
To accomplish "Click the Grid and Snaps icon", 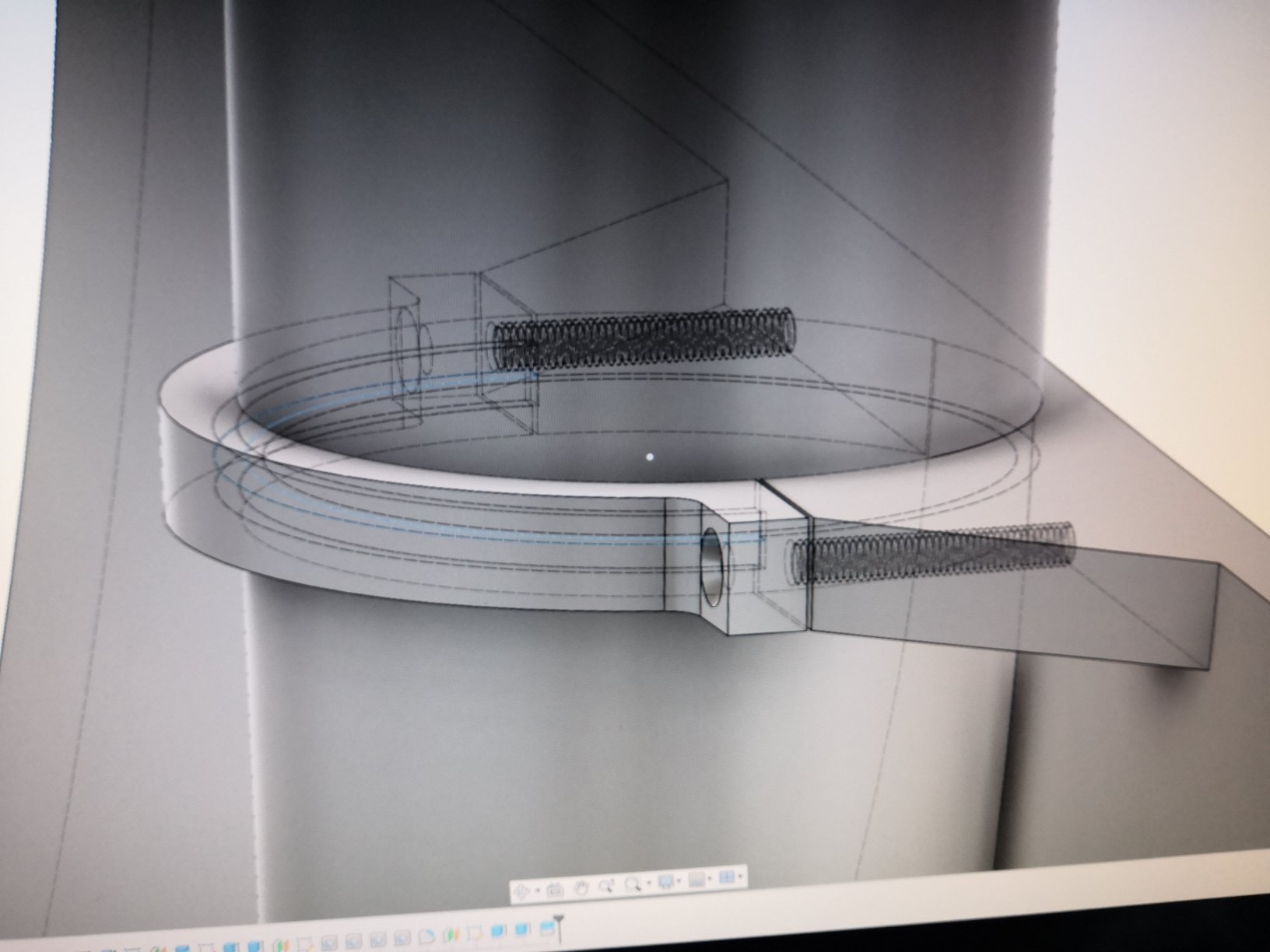I will (x=697, y=879).
